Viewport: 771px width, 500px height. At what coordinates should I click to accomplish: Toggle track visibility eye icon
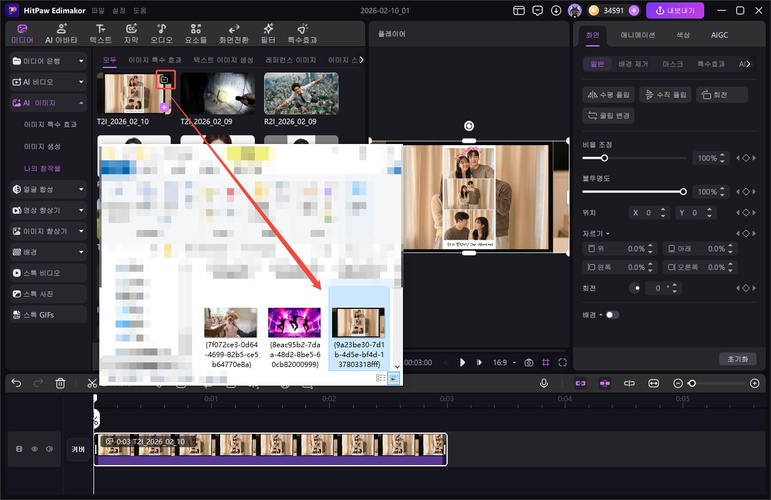tap(34, 449)
